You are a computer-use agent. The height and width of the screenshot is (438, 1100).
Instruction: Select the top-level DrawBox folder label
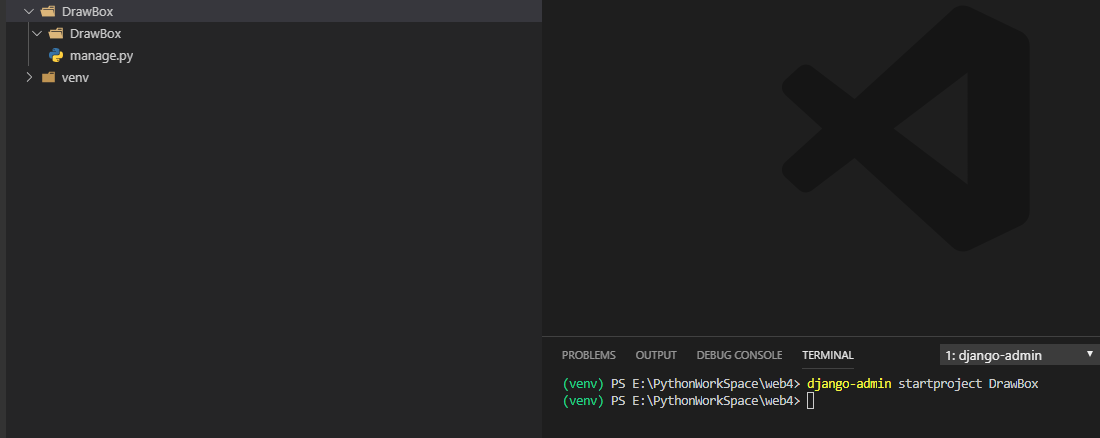point(88,11)
